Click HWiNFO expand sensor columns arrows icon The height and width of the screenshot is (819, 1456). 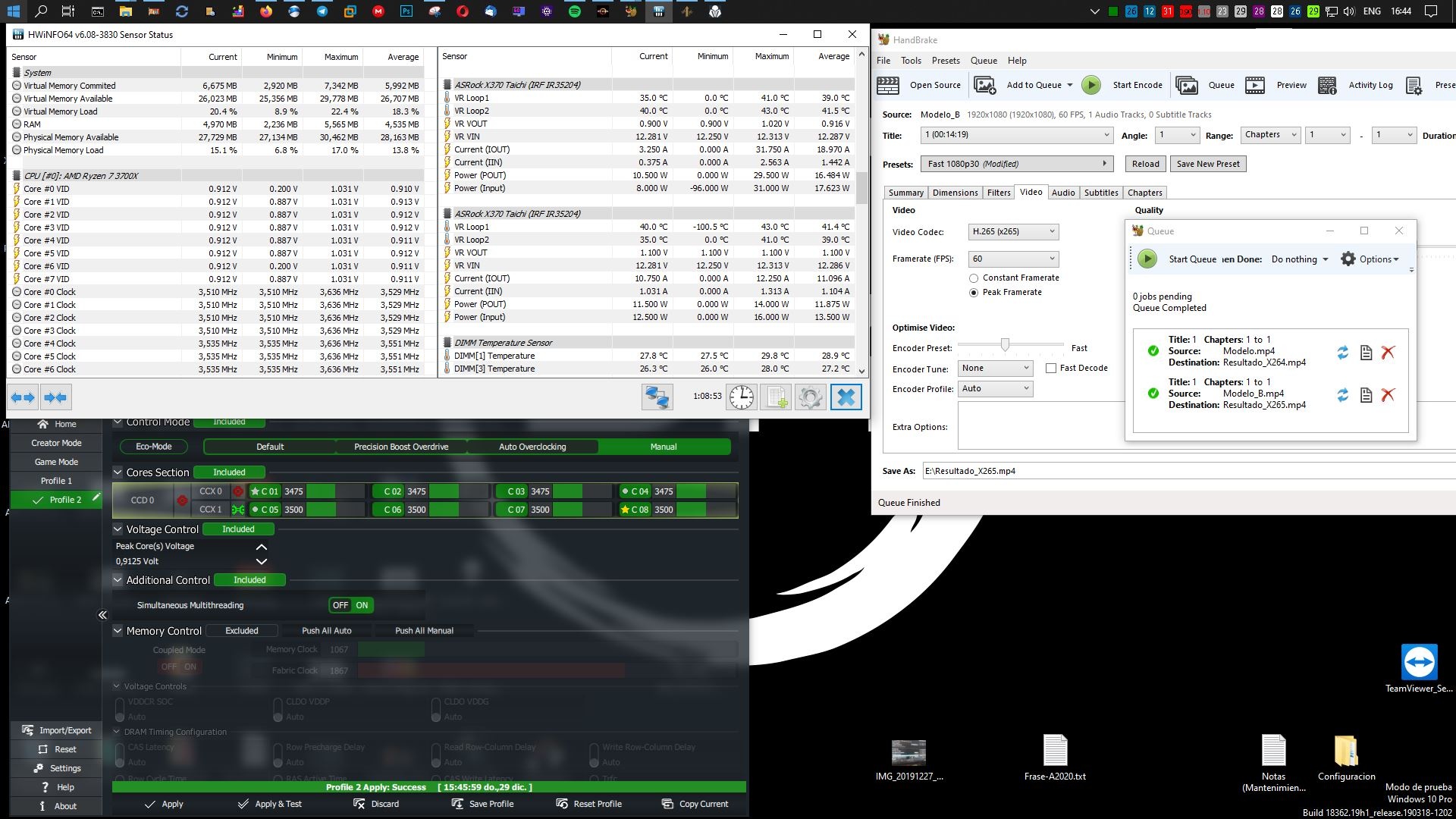[x=23, y=397]
